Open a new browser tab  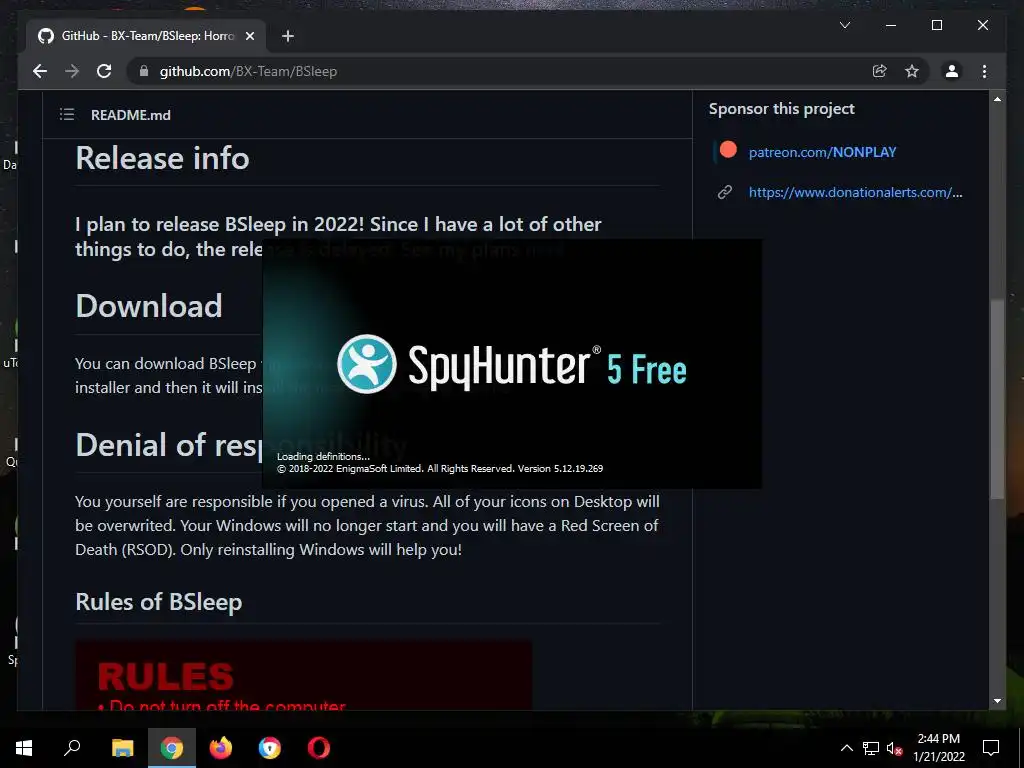pos(288,36)
